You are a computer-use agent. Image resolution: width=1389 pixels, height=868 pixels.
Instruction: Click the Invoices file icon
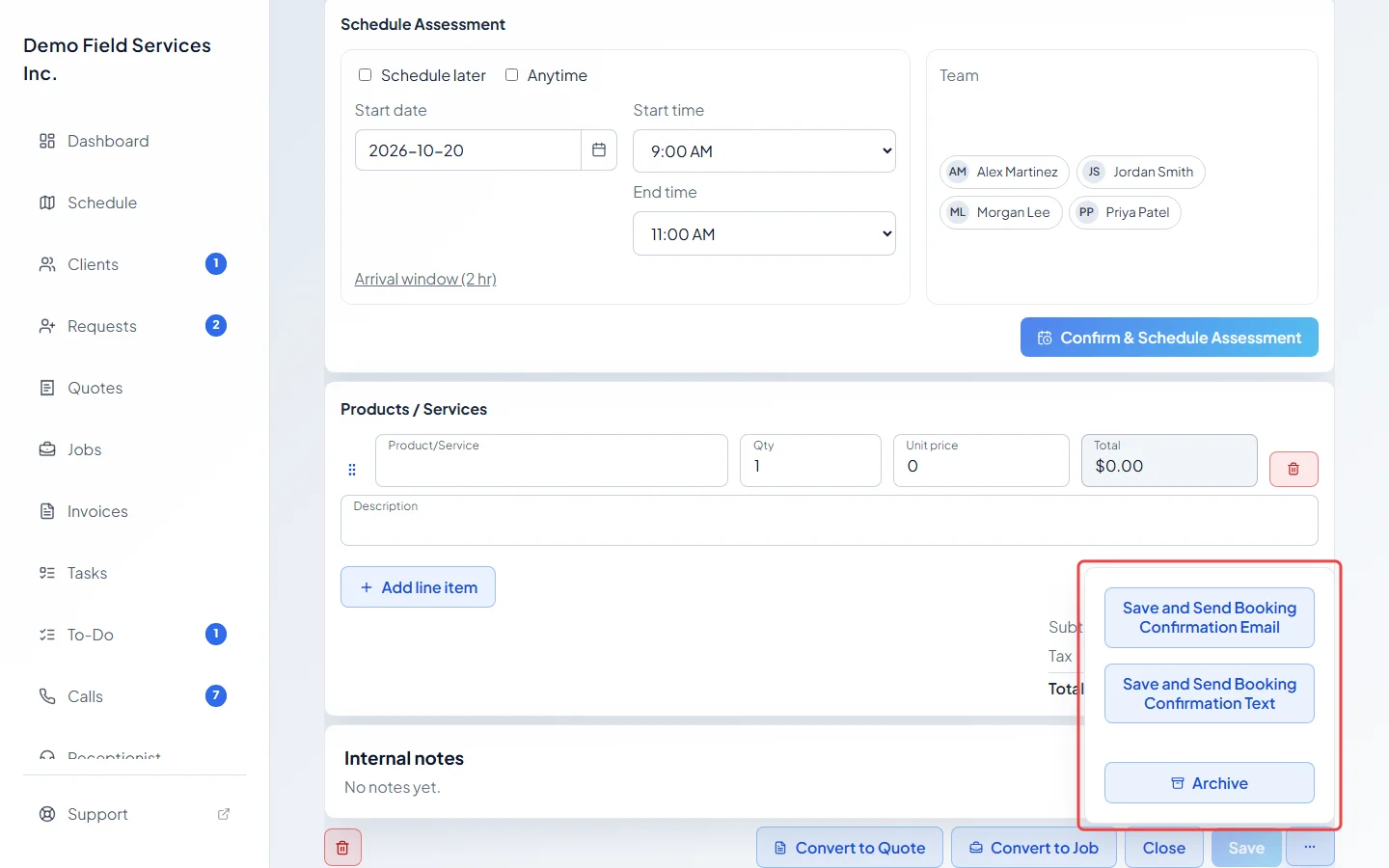pos(46,511)
